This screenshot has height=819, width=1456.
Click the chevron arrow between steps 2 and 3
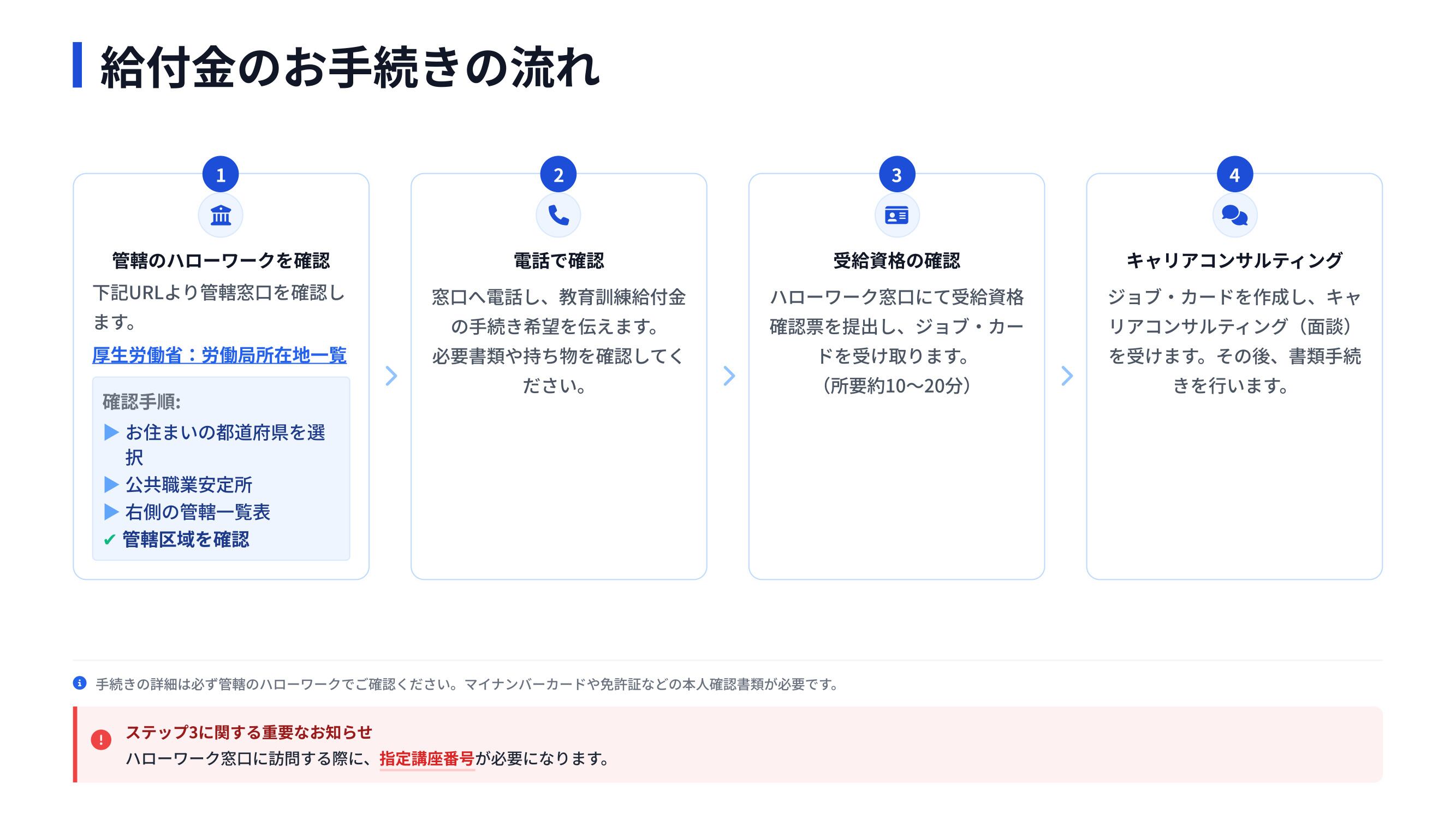[729, 376]
